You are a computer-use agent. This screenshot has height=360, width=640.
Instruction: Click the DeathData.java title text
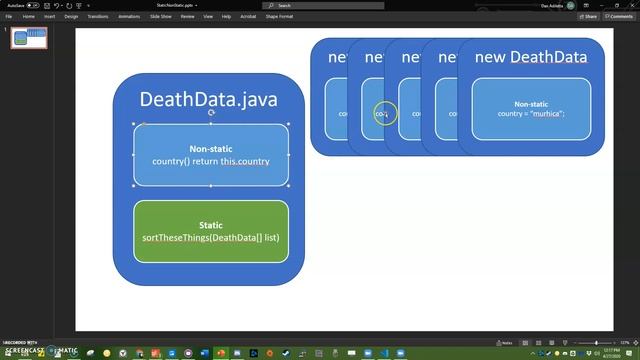[x=209, y=99]
